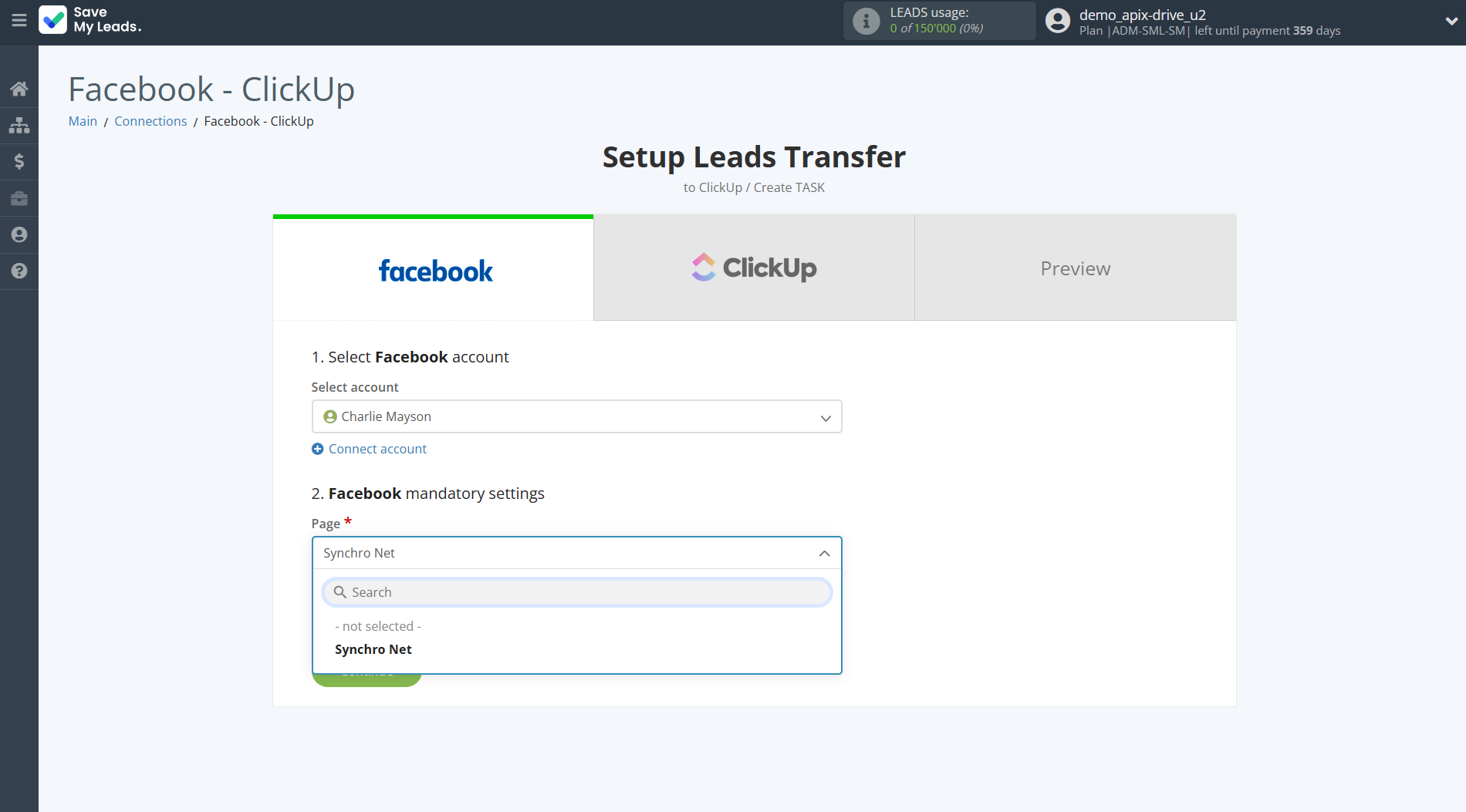The image size is (1466, 812).
Task: Expand the account menu chevron
Action: click(x=1451, y=21)
